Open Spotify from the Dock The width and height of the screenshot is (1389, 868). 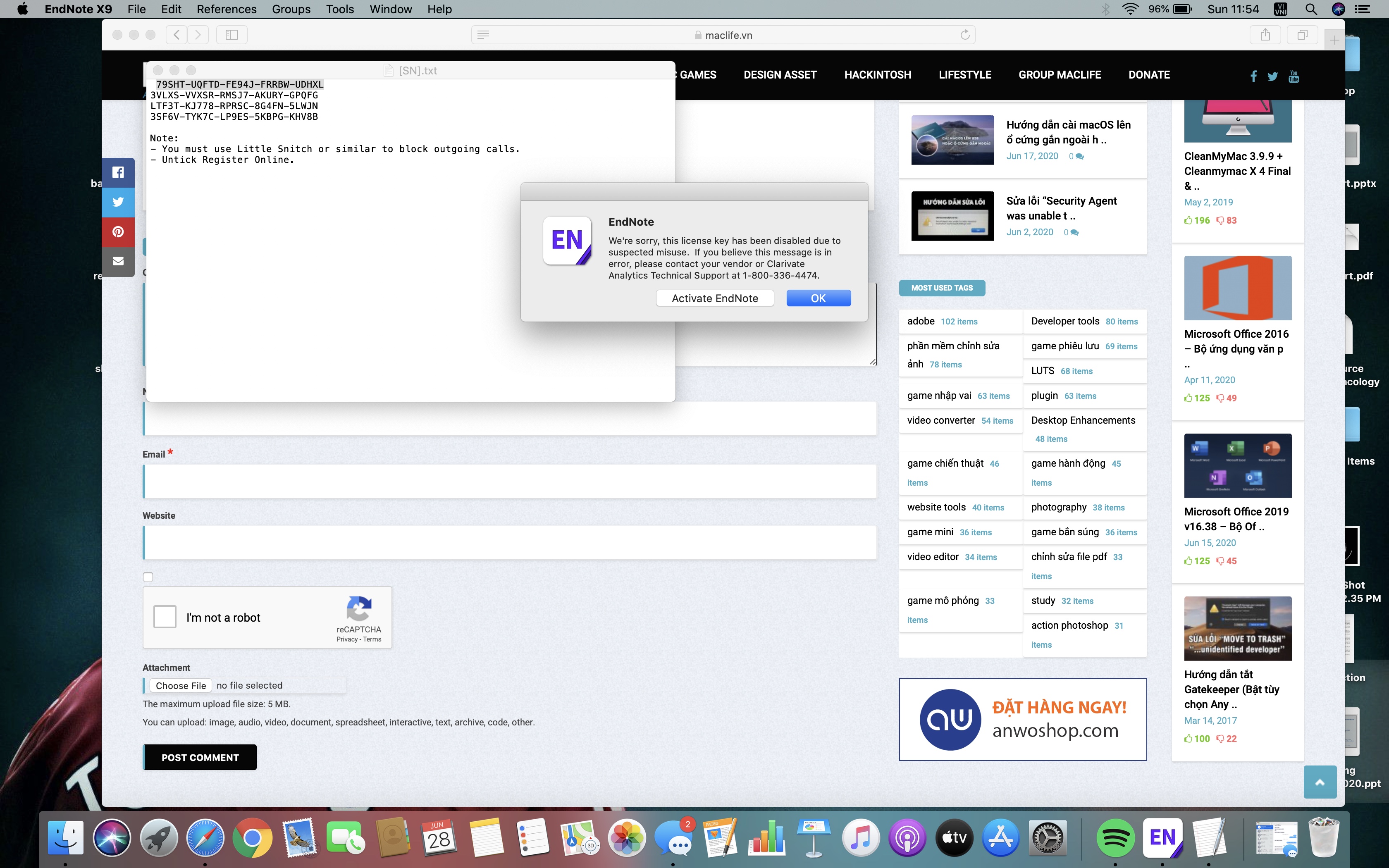point(1115,838)
